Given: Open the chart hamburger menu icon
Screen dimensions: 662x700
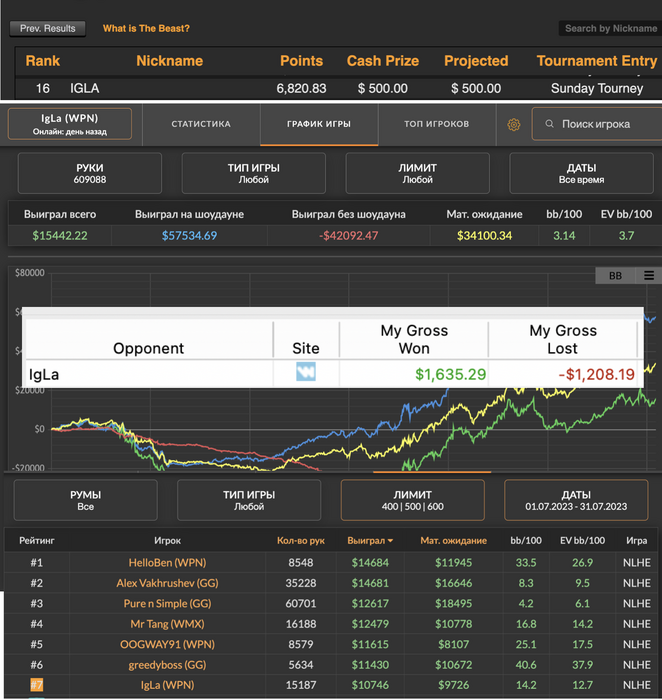Looking at the screenshot, I should [649, 275].
